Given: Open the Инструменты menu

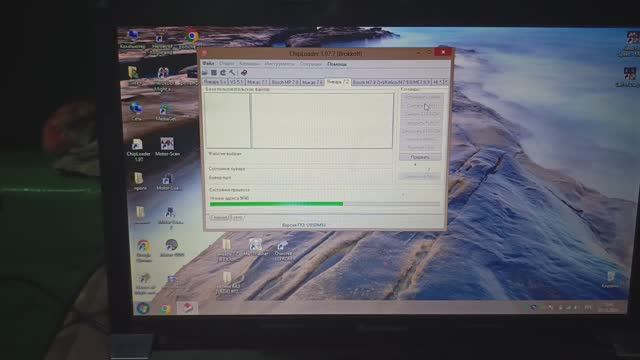Looking at the screenshot, I should [279, 64].
